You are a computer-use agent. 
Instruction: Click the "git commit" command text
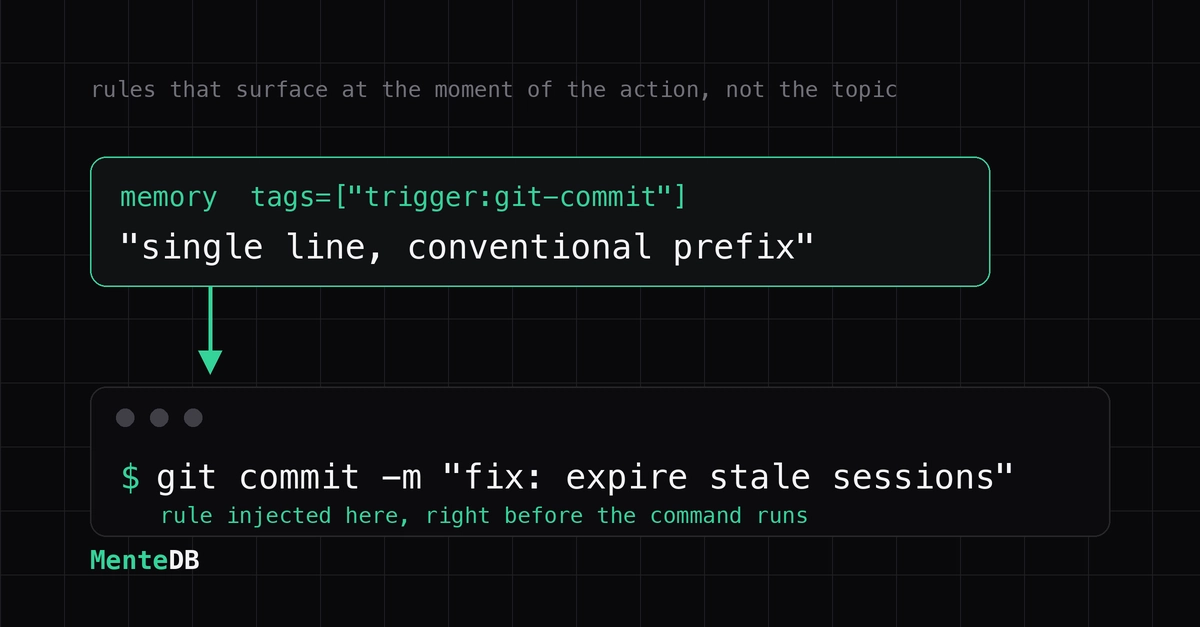point(258,477)
